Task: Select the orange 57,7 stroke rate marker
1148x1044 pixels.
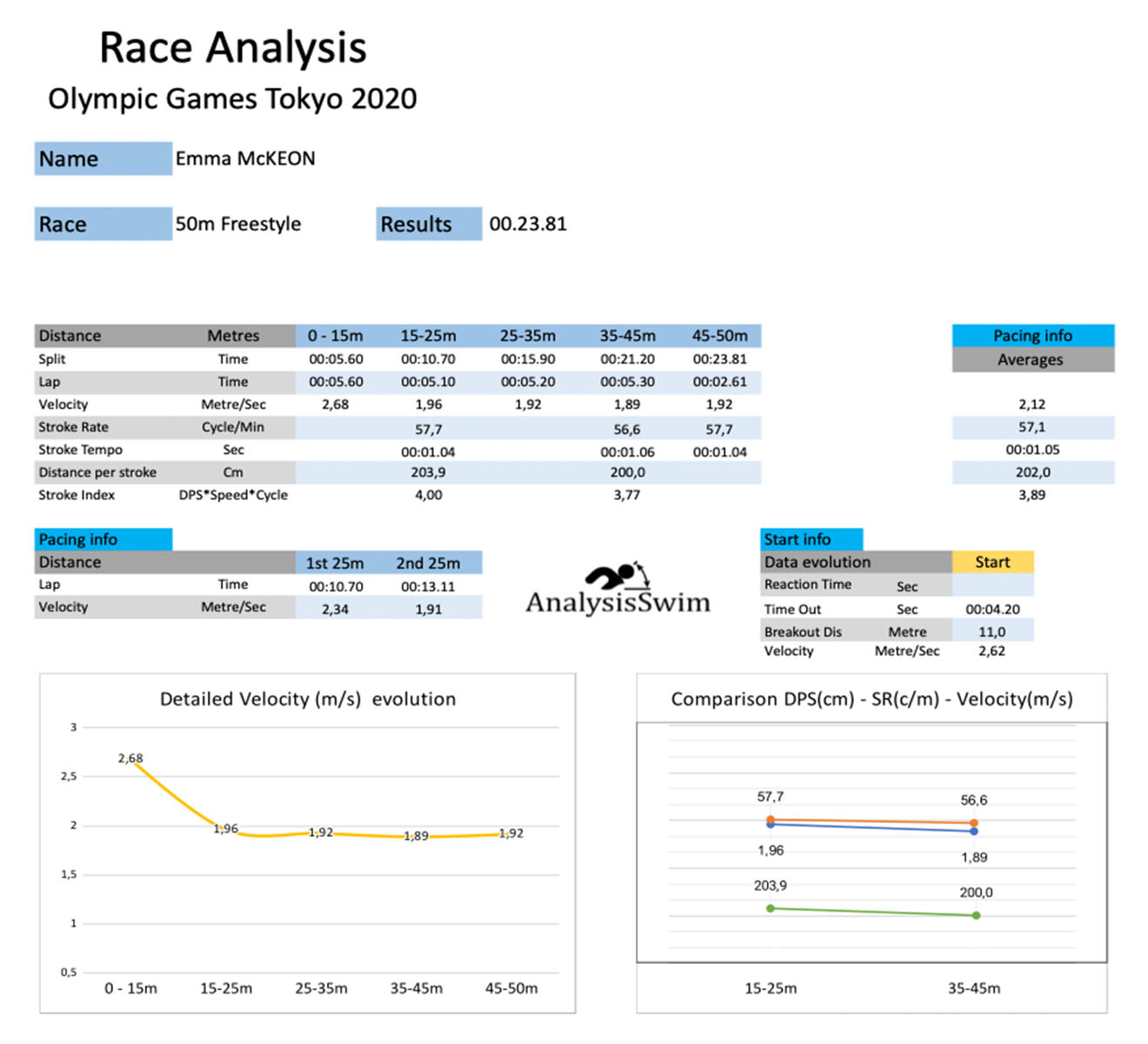Action: coord(771,820)
